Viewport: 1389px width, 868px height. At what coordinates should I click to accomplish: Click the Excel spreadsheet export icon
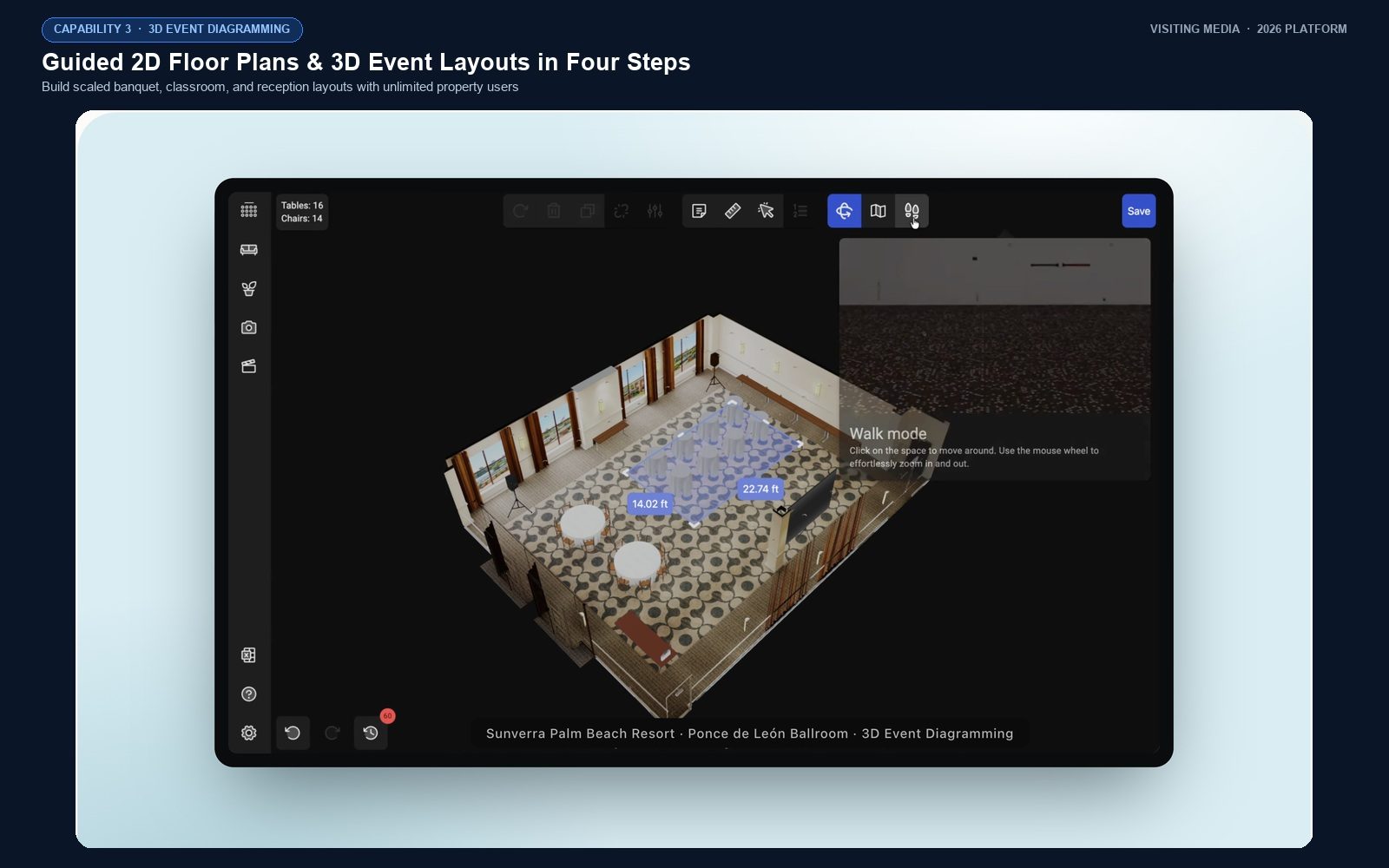pyautogui.click(x=248, y=655)
